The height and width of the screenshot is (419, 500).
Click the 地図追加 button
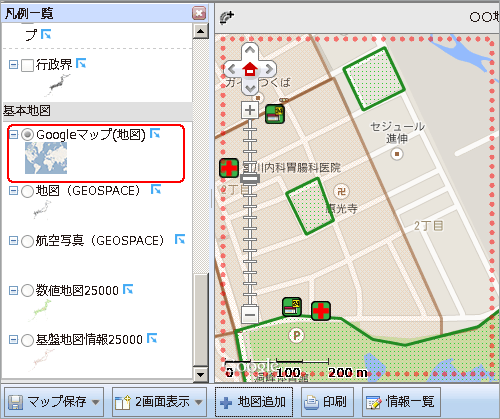254,402
